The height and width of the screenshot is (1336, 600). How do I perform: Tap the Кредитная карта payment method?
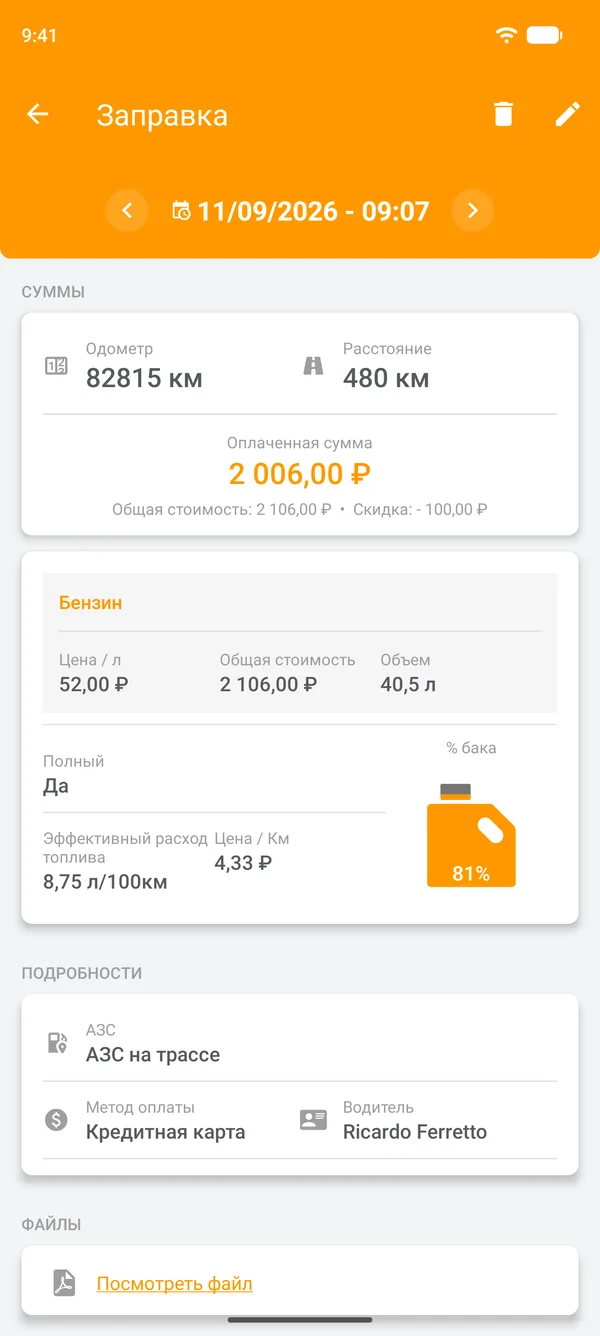pyautogui.click(x=165, y=1132)
